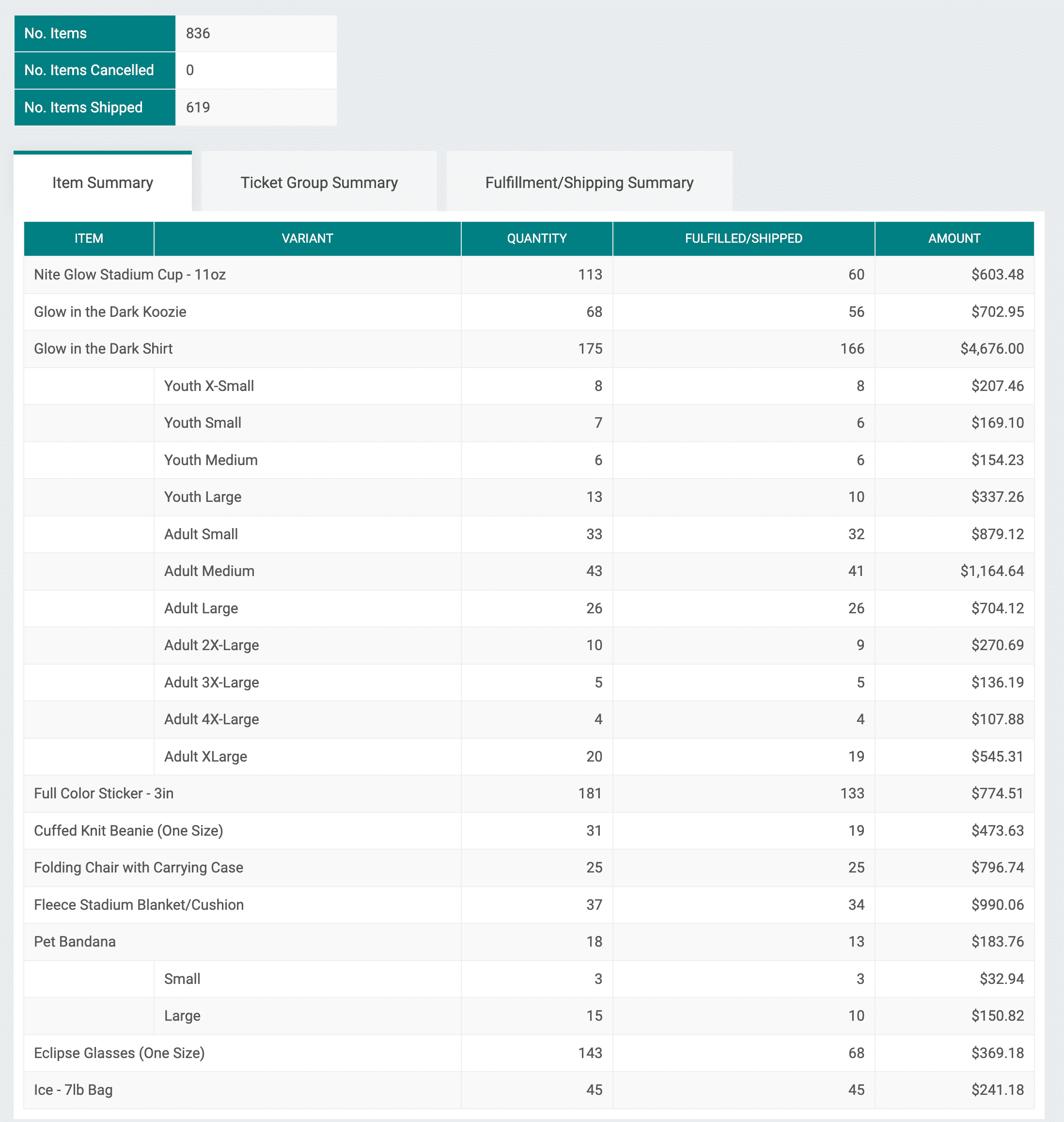Sort by the AMOUNT column header
This screenshot has height=1122, width=1064.
pyautogui.click(x=954, y=238)
